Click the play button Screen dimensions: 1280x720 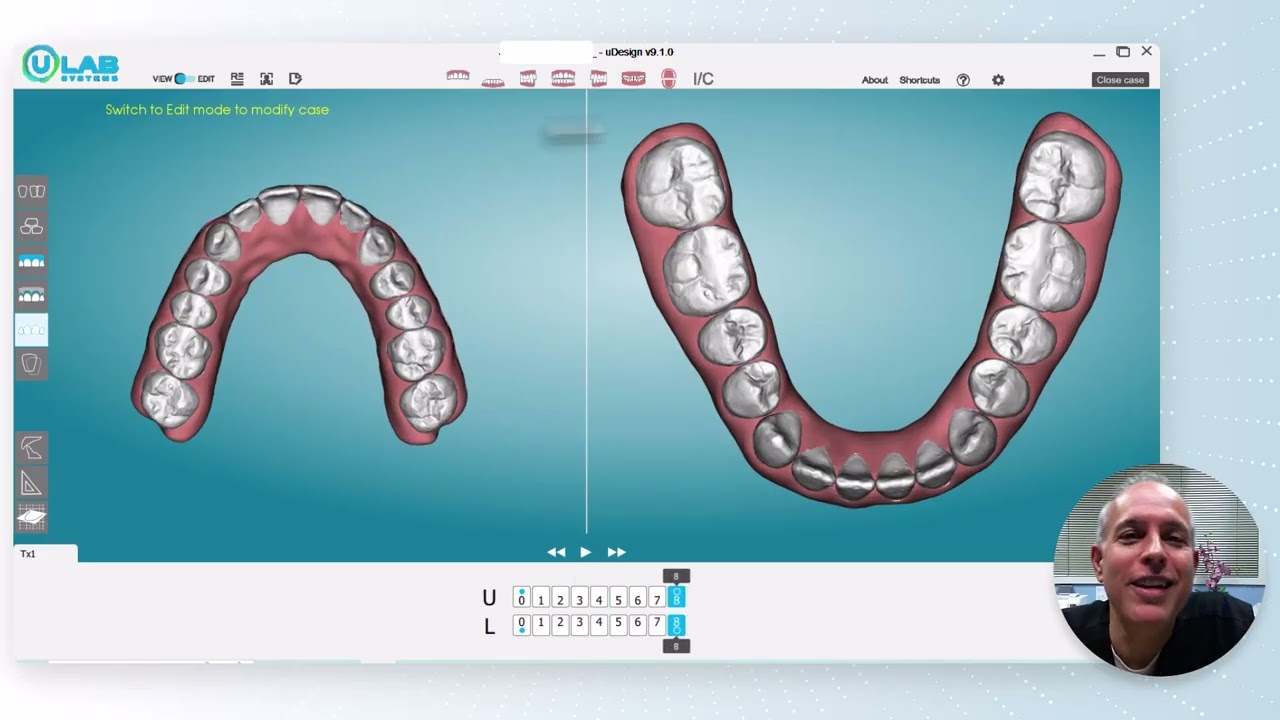(x=586, y=552)
